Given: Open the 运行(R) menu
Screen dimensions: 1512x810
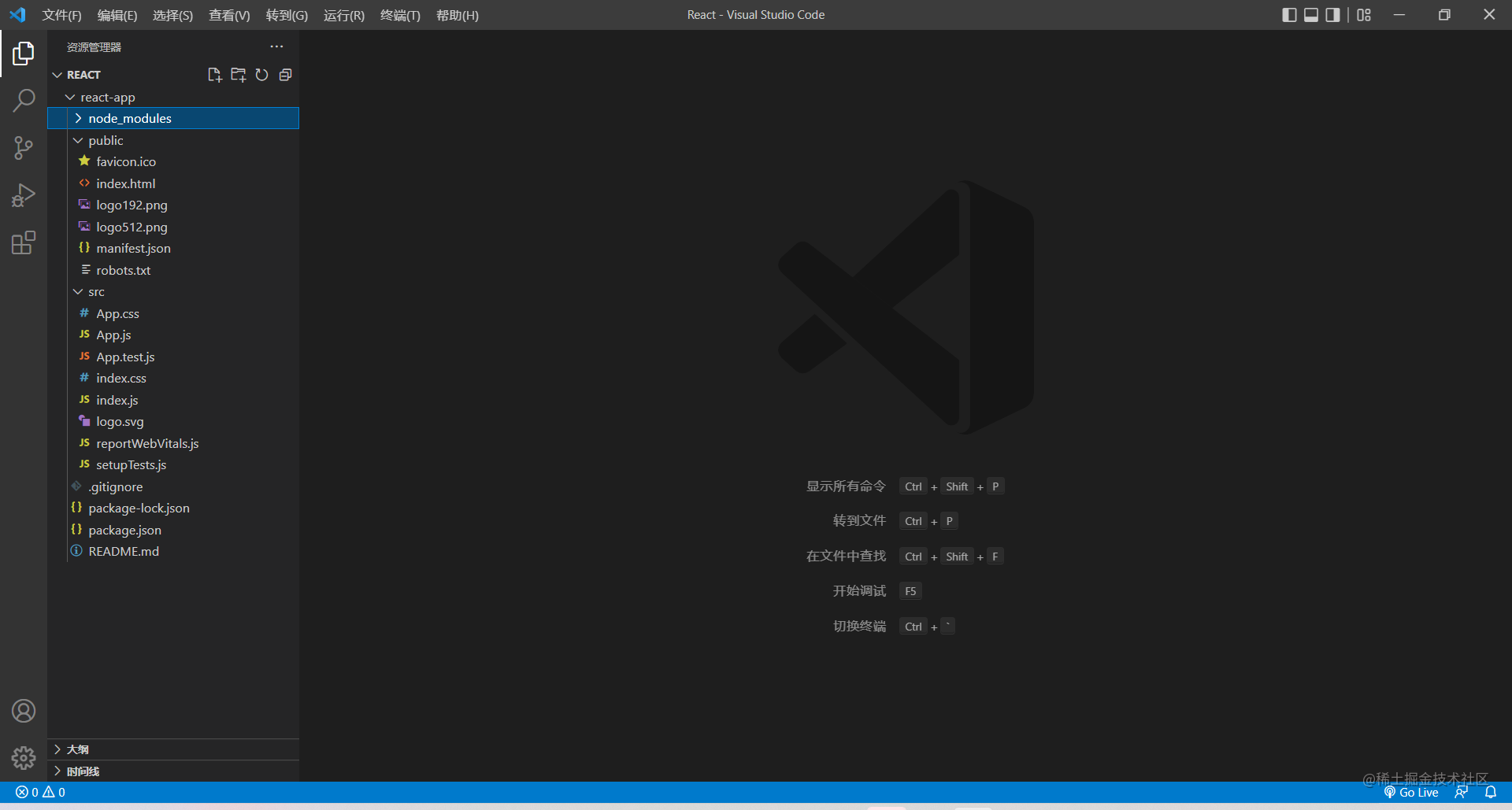Looking at the screenshot, I should (344, 15).
